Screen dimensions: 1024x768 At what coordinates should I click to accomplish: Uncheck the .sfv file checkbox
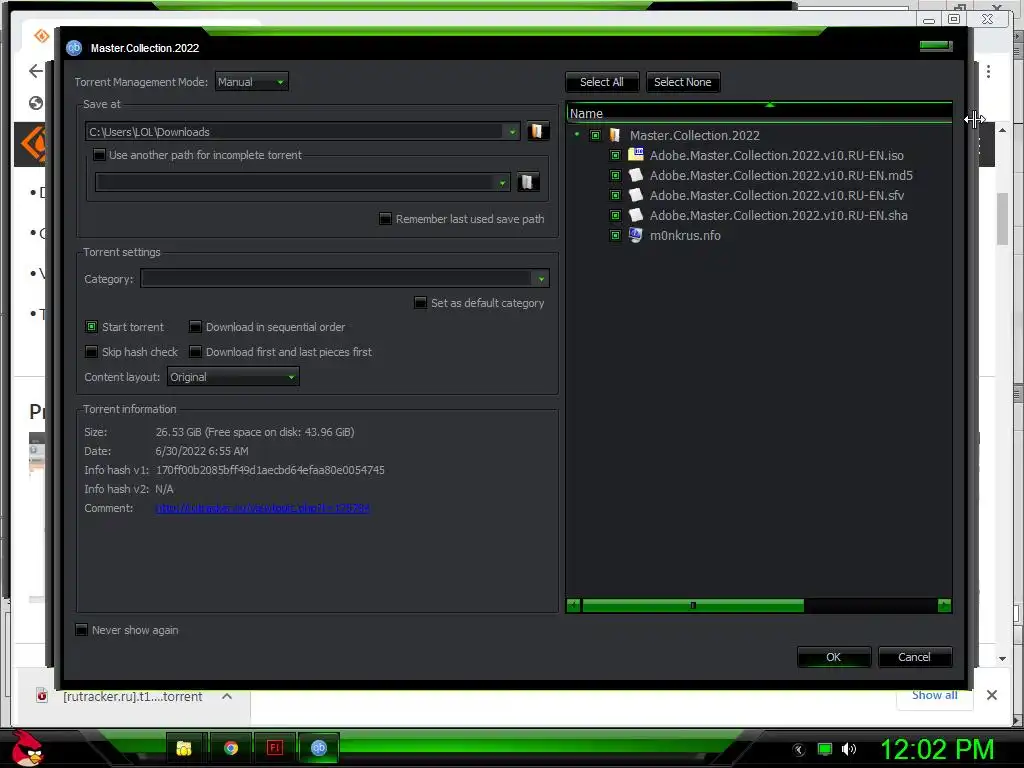click(615, 195)
